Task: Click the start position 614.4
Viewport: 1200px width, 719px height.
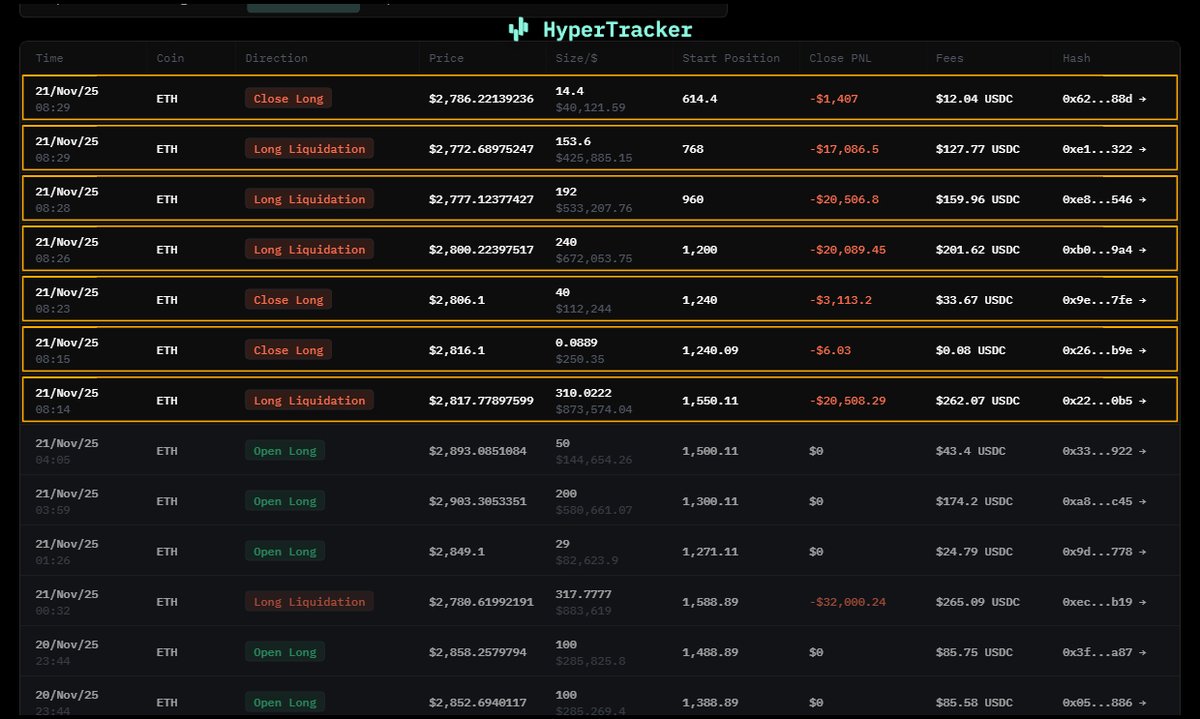Action: click(699, 99)
